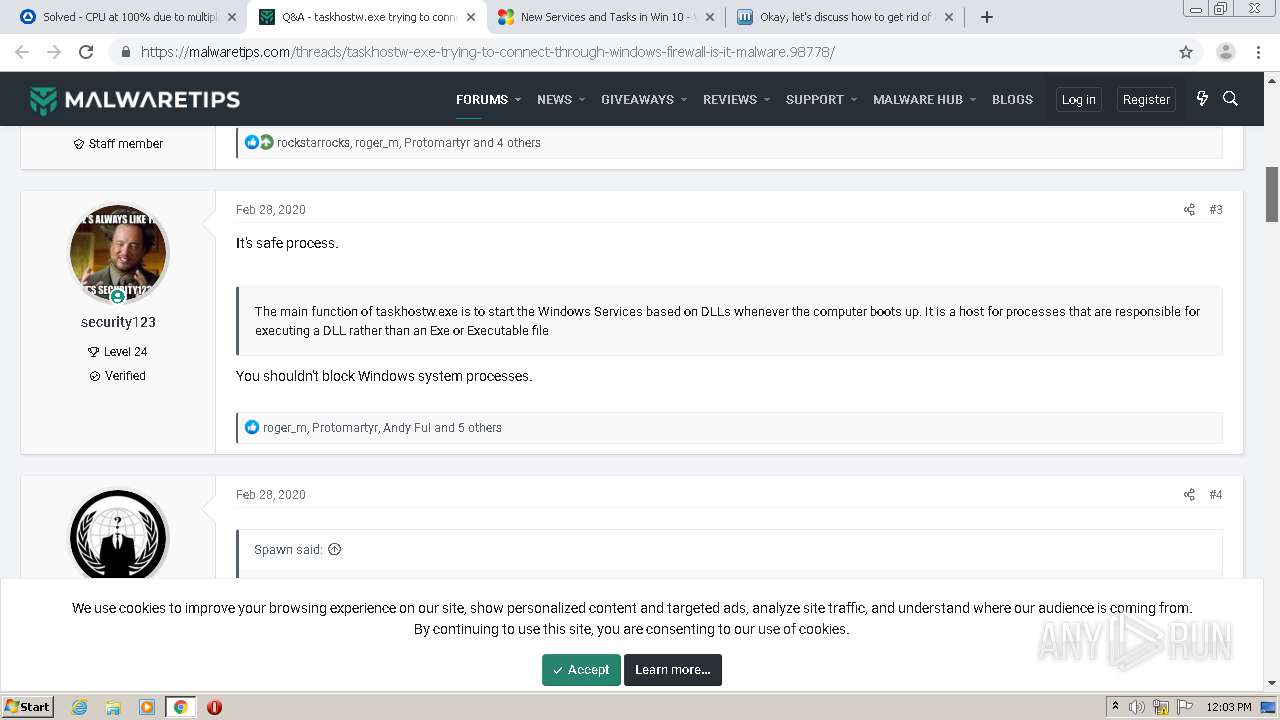Go to the BLOGS menu item
This screenshot has height=720, width=1280.
click(x=1012, y=99)
